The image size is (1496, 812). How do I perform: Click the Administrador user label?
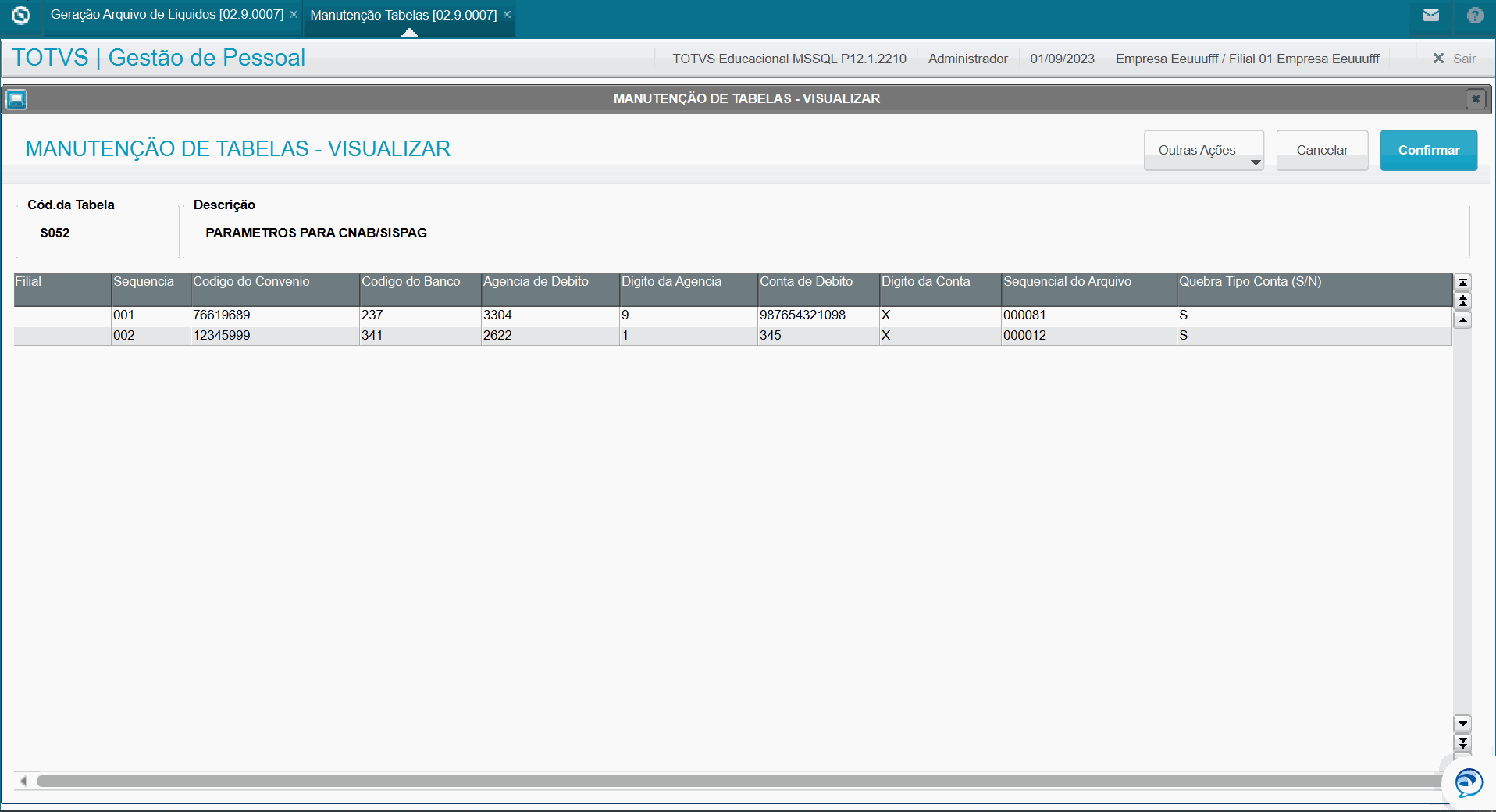967,59
